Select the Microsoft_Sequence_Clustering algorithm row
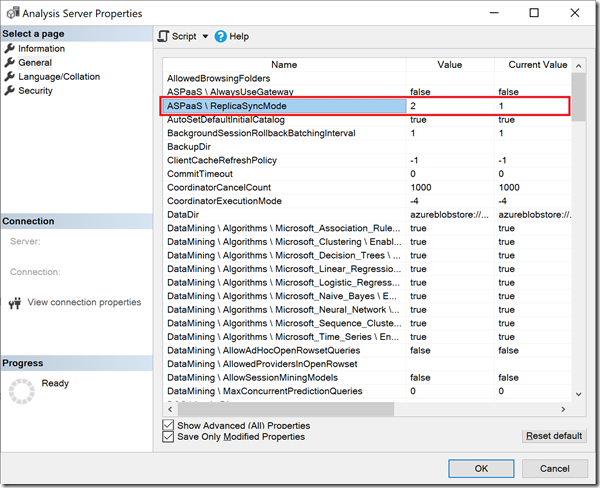This screenshot has height=488, width=600. point(367,323)
